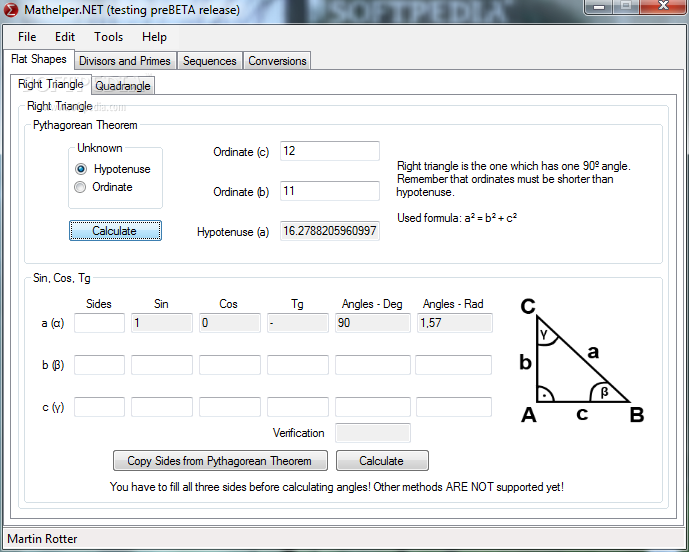Click the a (α) Angles - Deg field
This screenshot has height=552, width=689.
tap(373, 323)
